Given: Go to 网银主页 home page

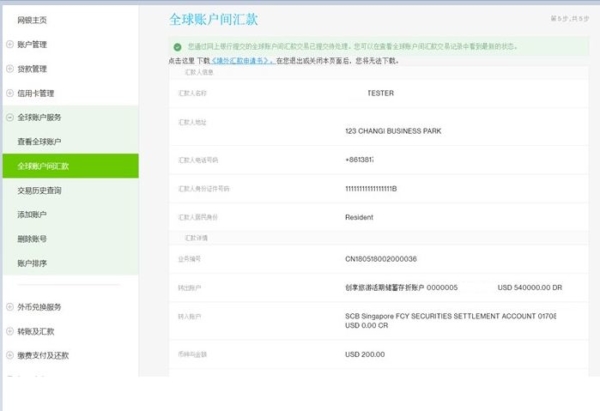Looking at the screenshot, I should point(32,20).
